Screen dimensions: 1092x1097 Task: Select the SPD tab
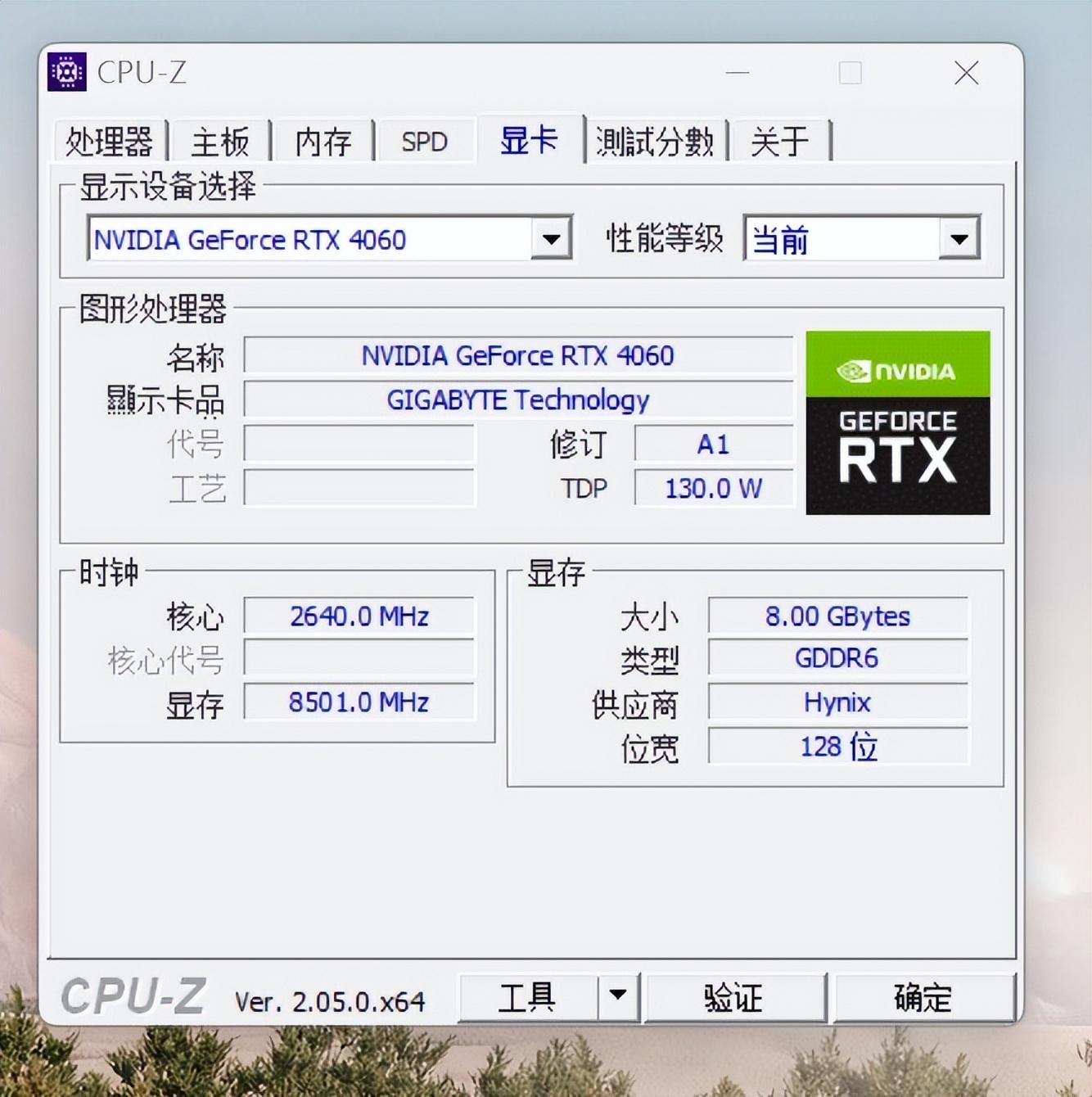[424, 142]
